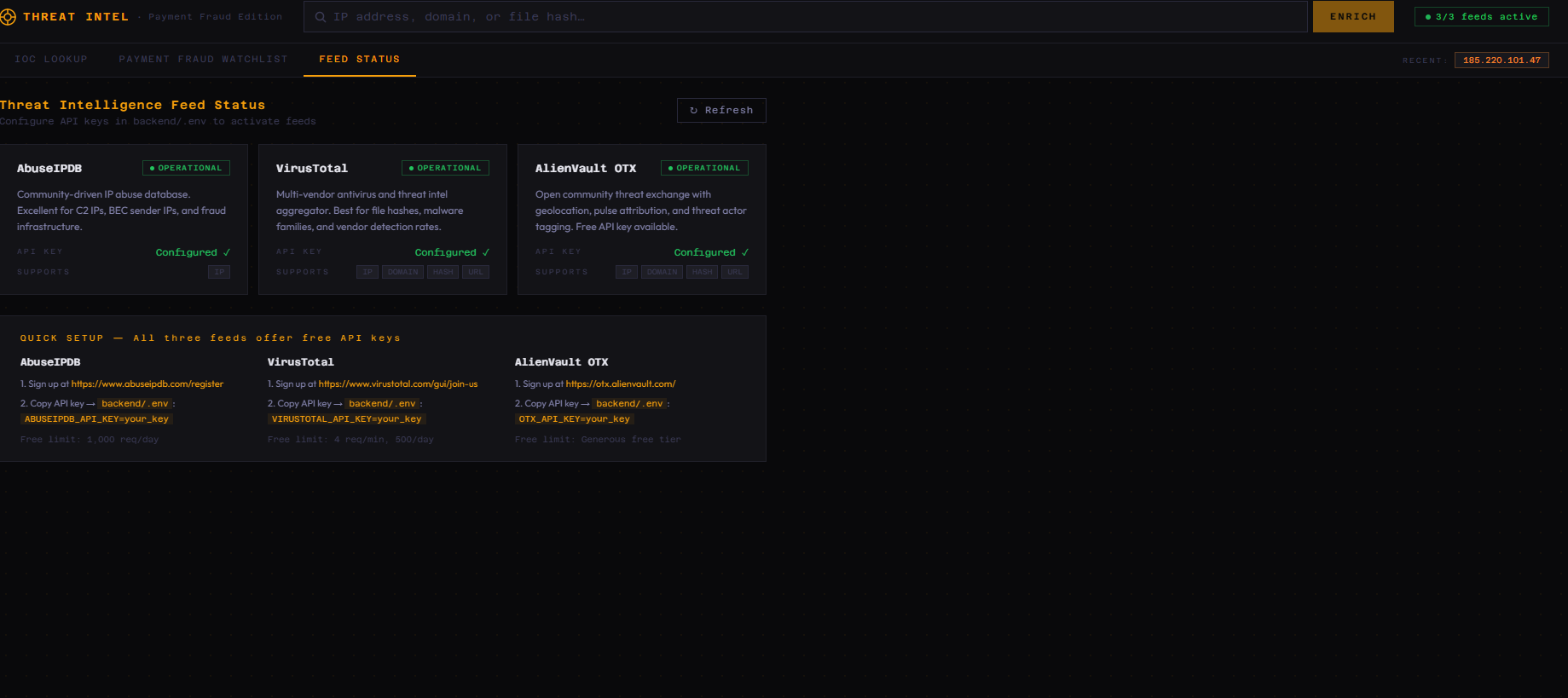Viewport: 1568px width, 698px height.
Task: Click AbuseIPDB card Configured checkmark
Action: 193,252
